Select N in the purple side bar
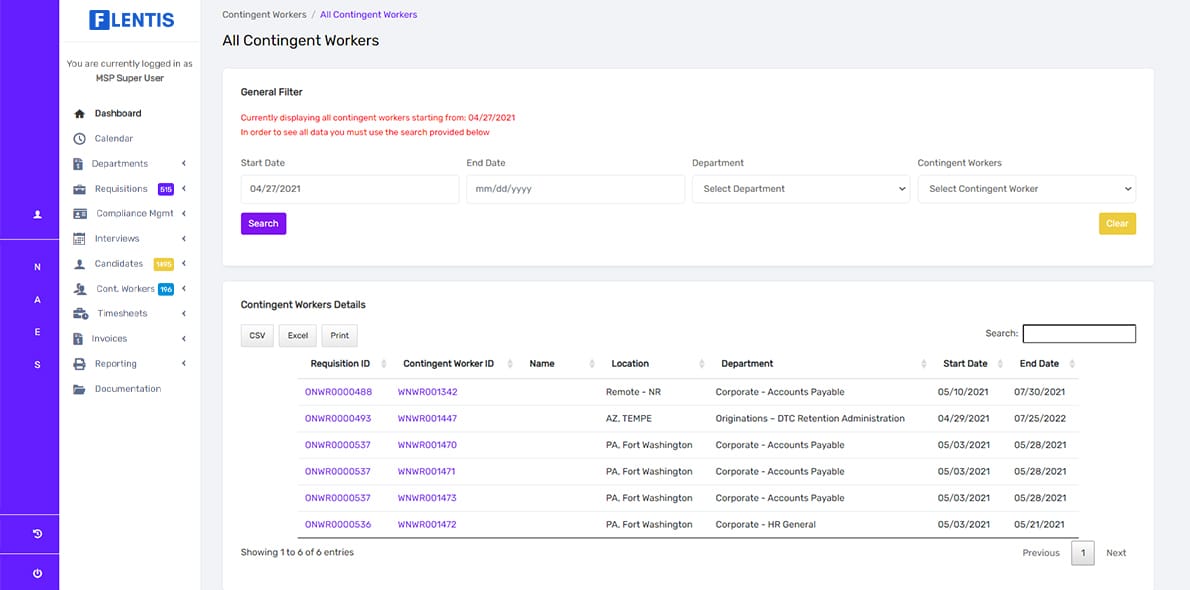Image resolution: width=1190 pixels, height=590 pixels. tap(37, 267)
